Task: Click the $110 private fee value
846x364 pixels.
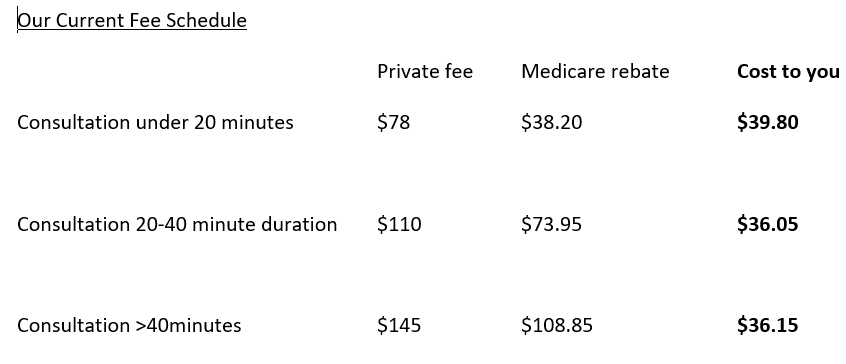Action: pos(399,224)
